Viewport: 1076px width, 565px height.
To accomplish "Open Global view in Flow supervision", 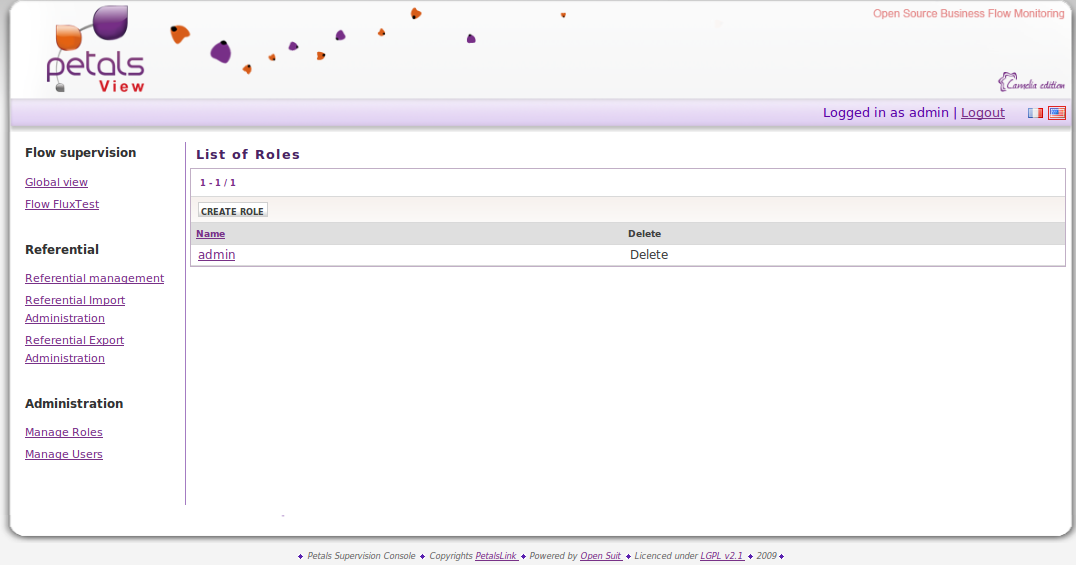I will coord(56,182).
